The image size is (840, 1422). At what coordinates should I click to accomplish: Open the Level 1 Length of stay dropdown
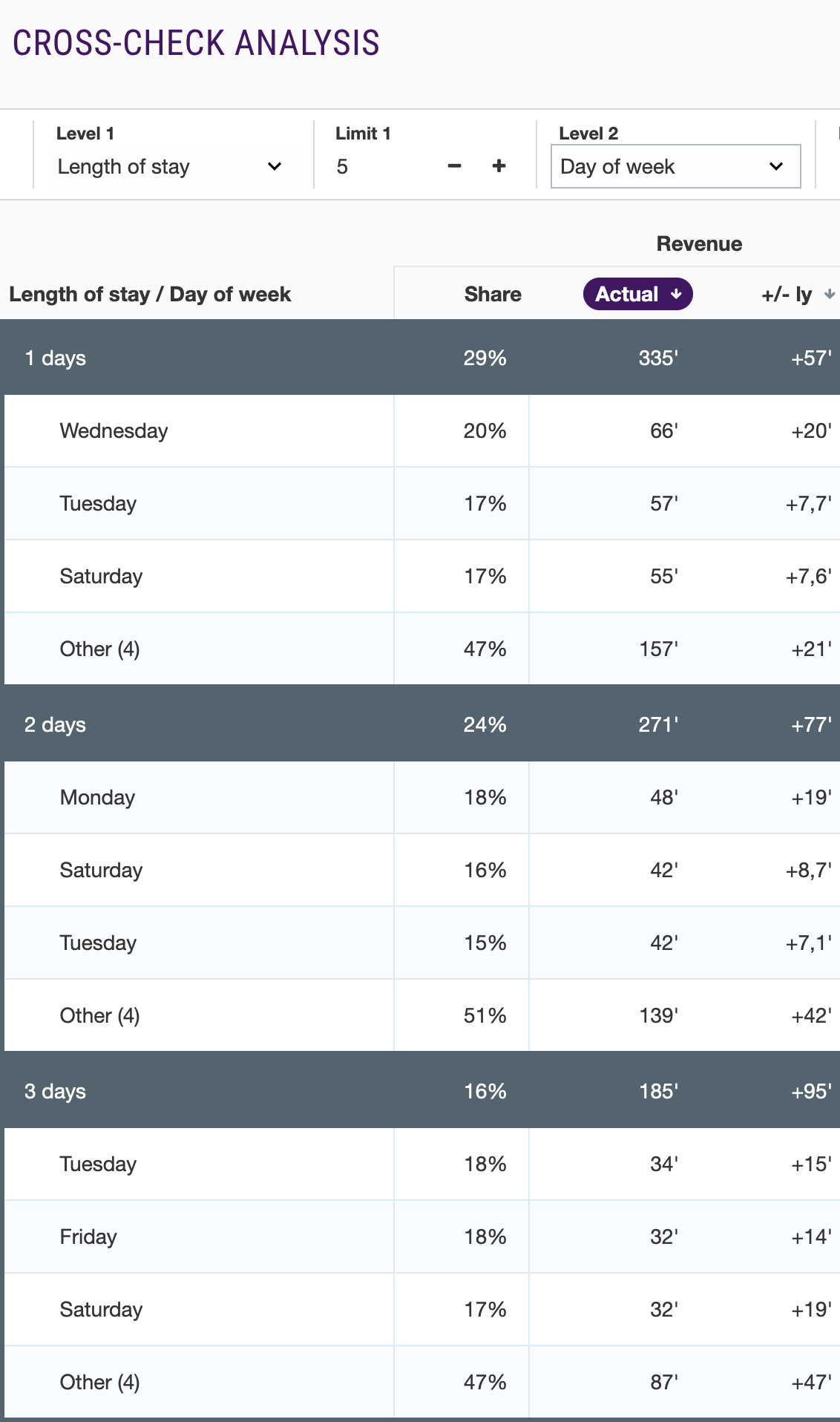[x=169, y=166]
